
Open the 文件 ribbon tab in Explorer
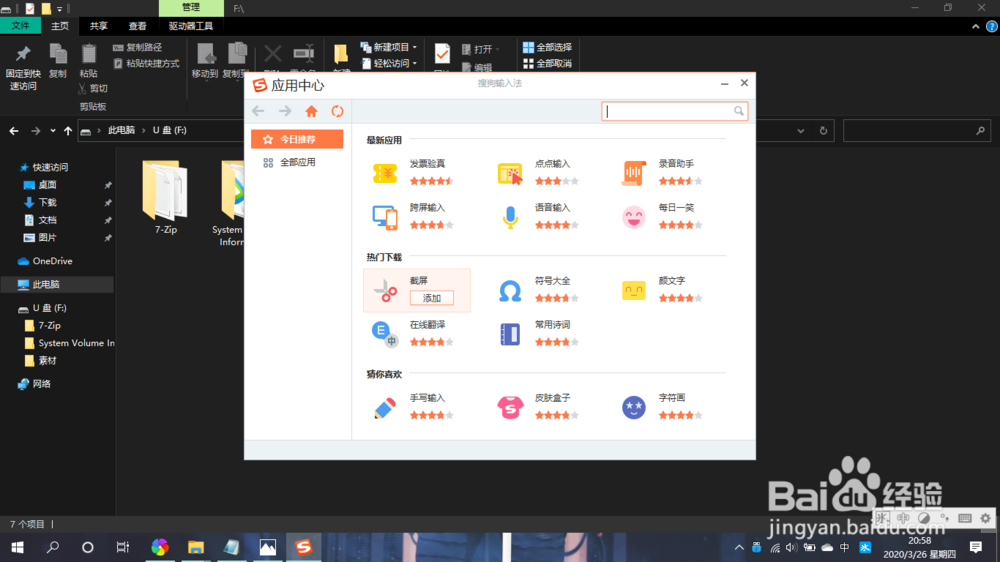20,26
